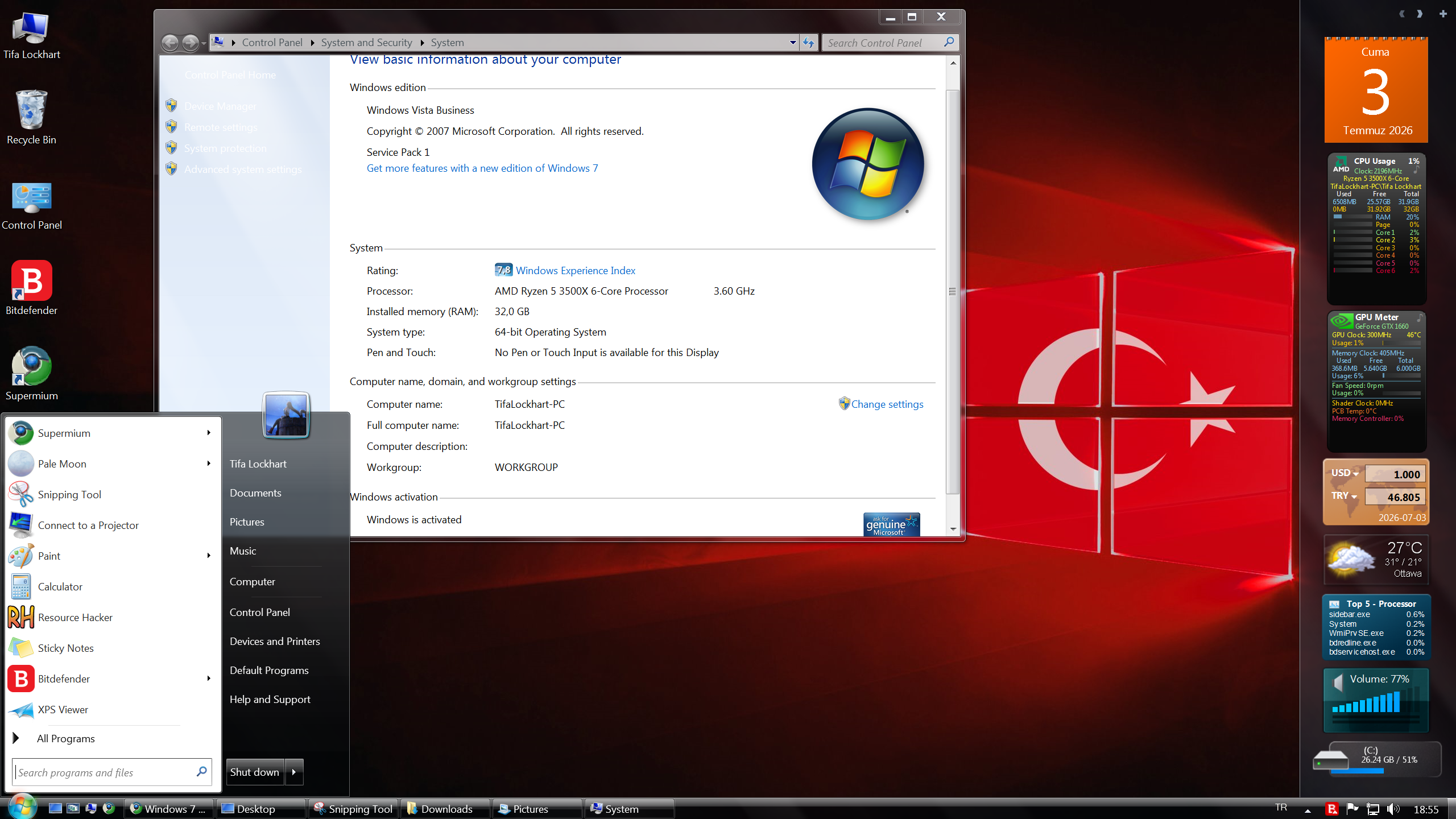The width and height of the screenshot is (1456, 819).
Task: Click the volume speaker tray icon
Action: point(1393,809)
